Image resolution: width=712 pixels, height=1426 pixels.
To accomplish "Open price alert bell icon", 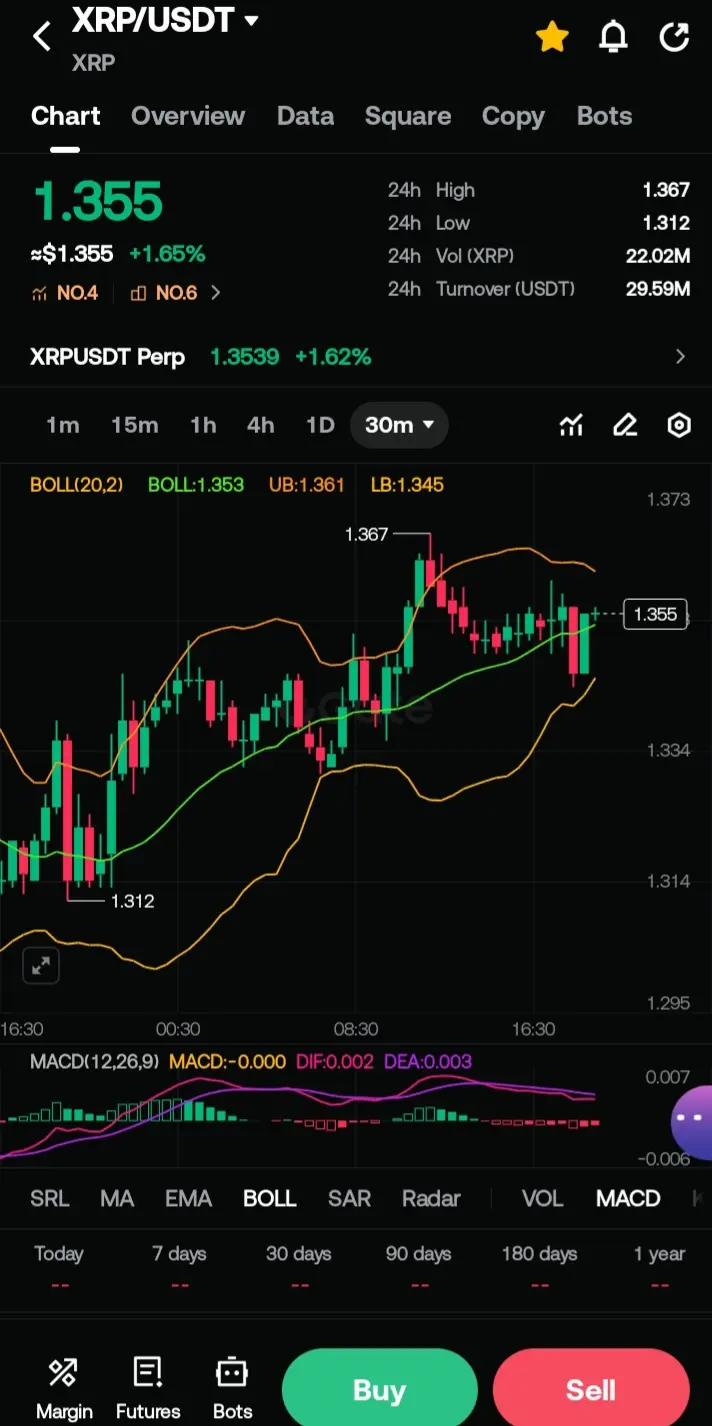I will tap(613, 37).
